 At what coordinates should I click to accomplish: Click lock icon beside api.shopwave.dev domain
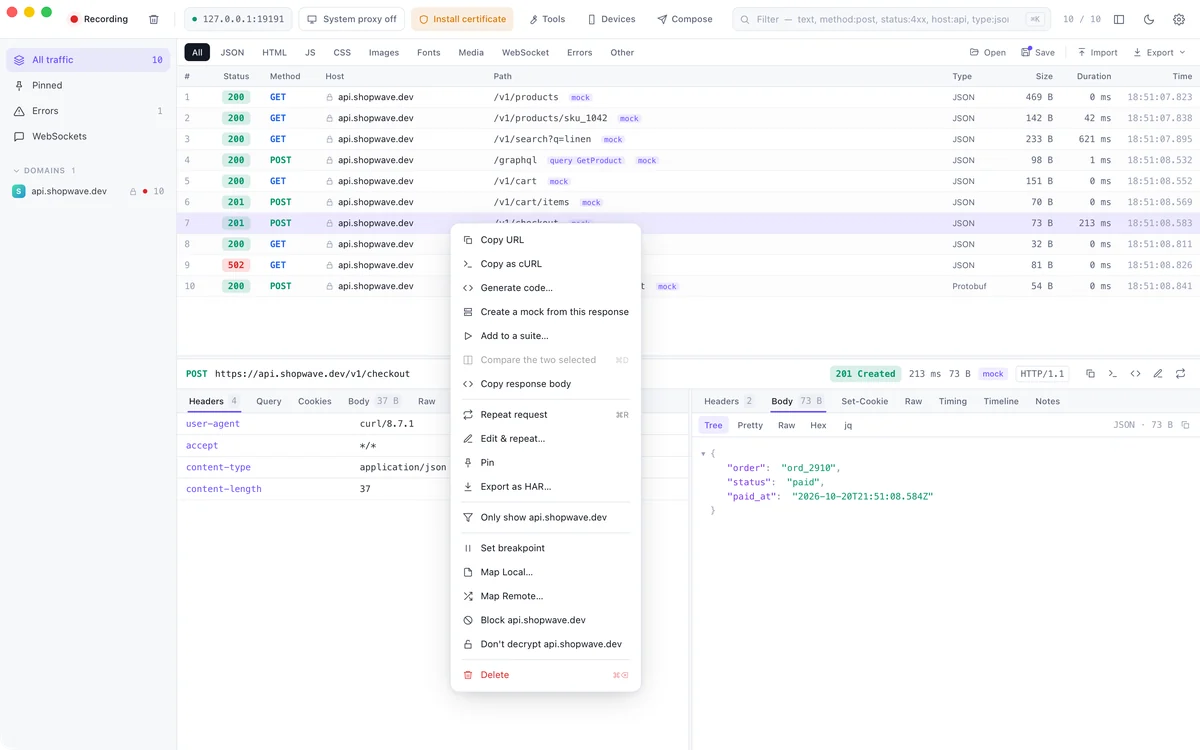click(133, 191)
